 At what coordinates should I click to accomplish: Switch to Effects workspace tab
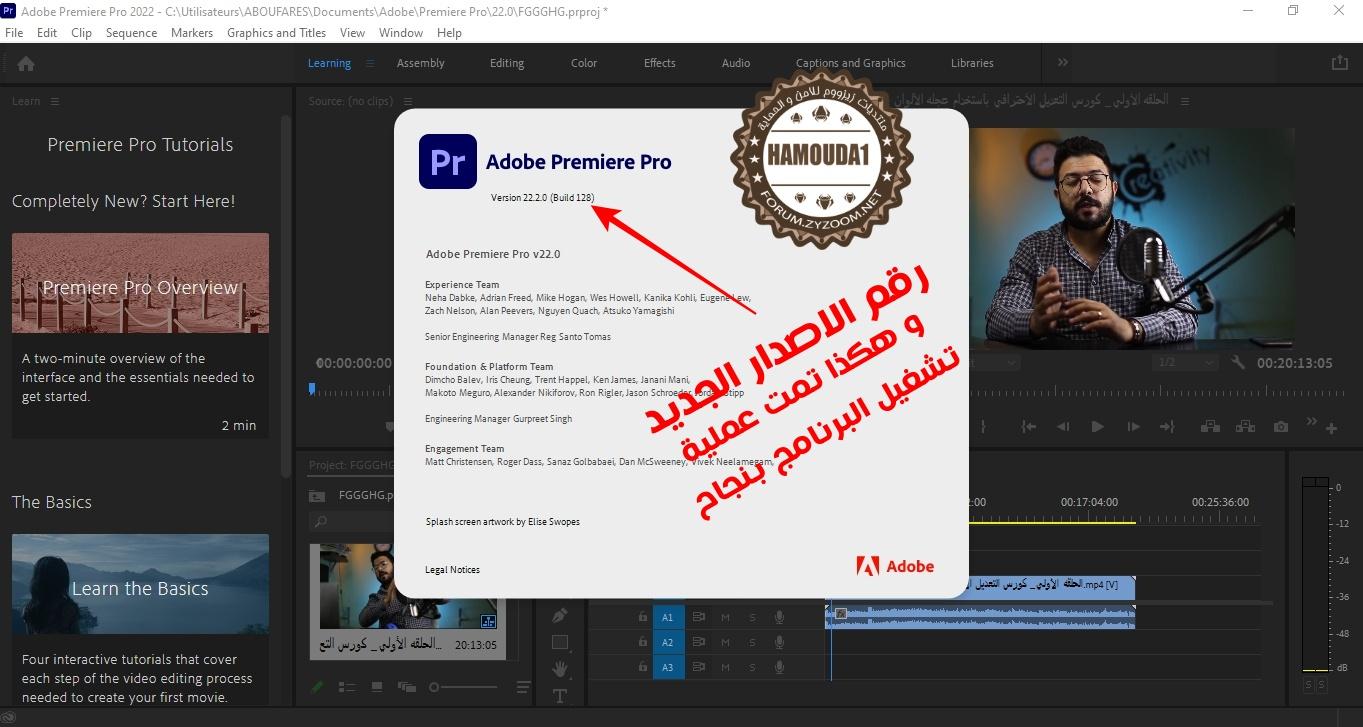click(660, 63)
